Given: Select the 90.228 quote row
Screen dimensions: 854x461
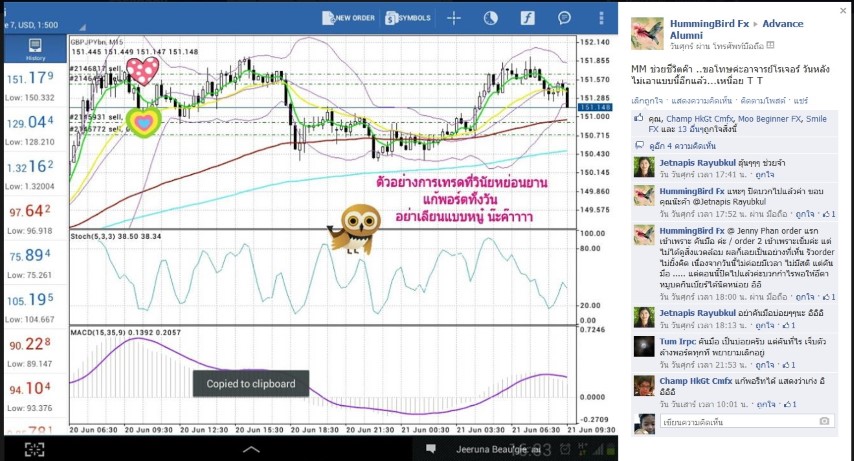Looking at the screenshot, I should (x=35, y=351).
